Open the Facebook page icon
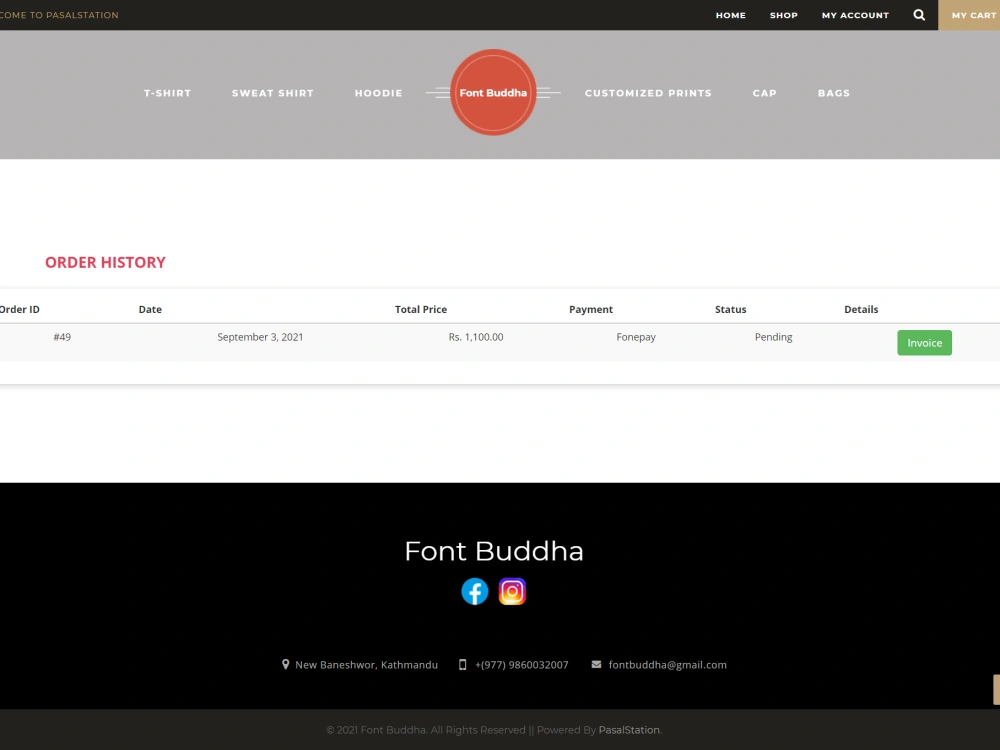 (x=474, y=591)
